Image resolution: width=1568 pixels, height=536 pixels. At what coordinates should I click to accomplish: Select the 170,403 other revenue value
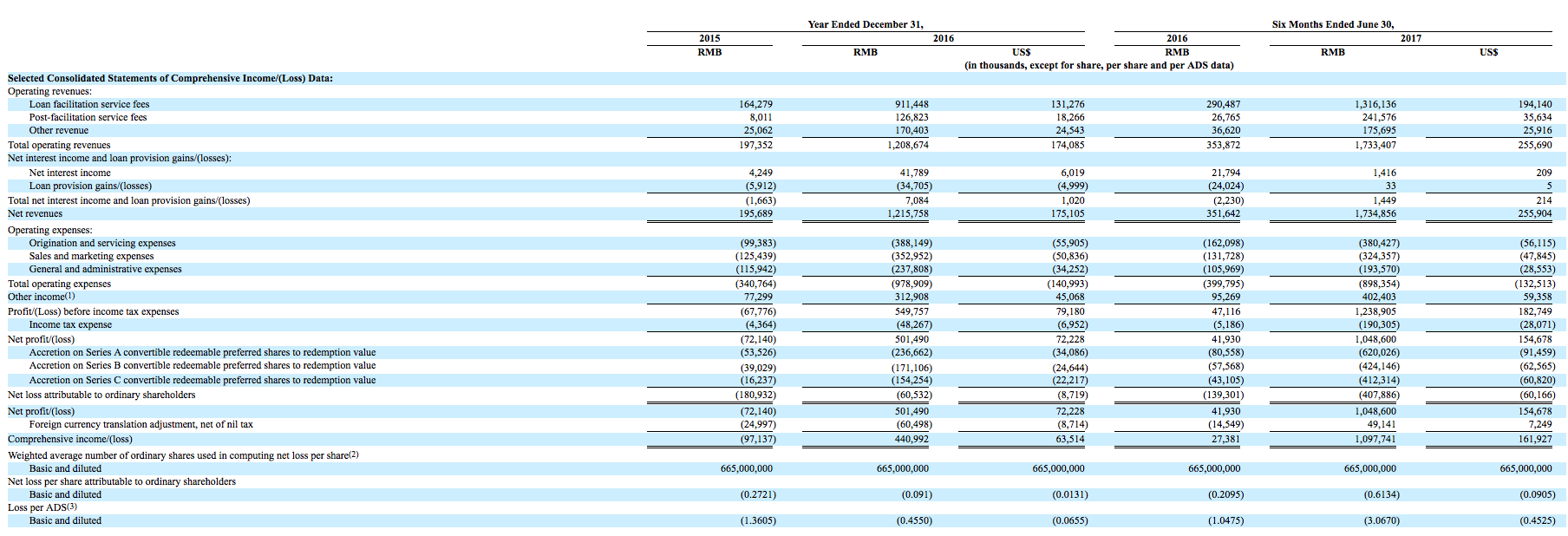(x=911, y=130)
